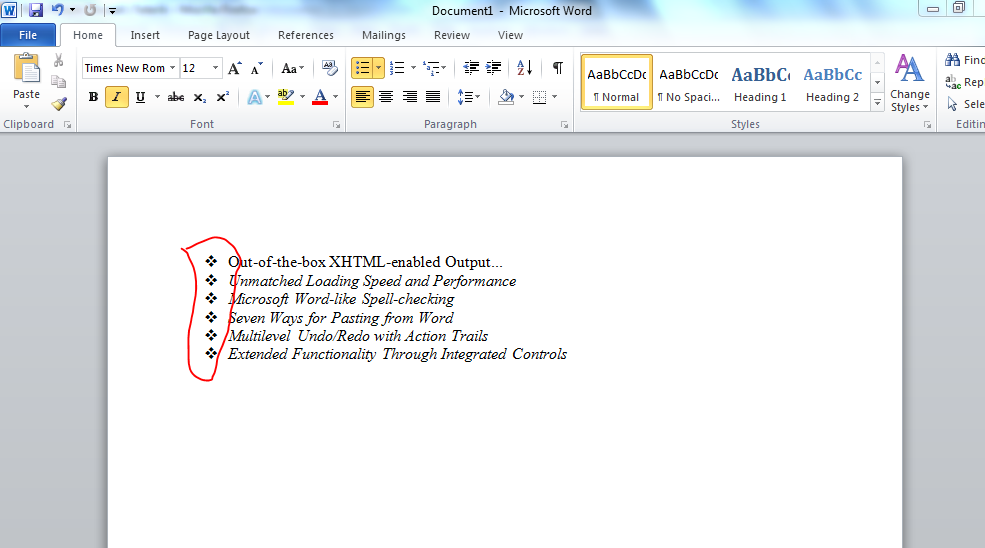Viewport: 985px width, 548px height.
Task: Toggle Align Text Right
Action: pos(410,97)
